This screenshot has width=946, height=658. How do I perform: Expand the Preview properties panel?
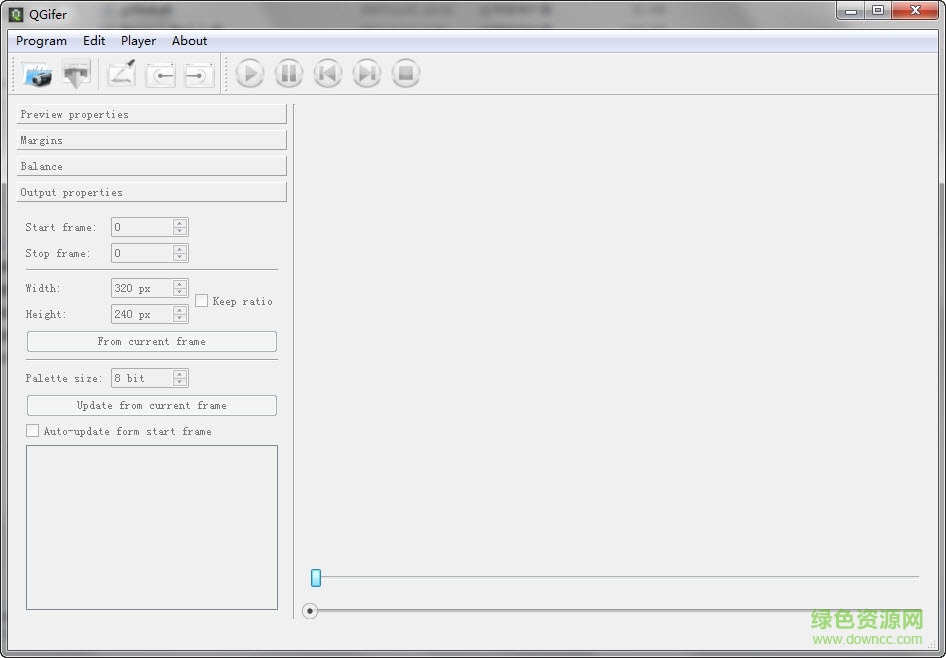pos(151,114)
